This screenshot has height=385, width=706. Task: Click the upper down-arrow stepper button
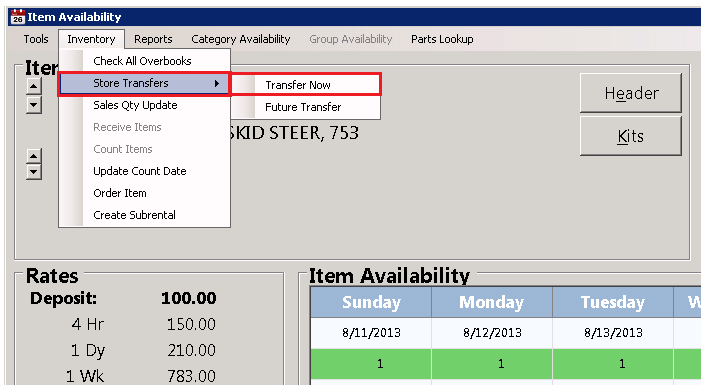click(34, 105)
